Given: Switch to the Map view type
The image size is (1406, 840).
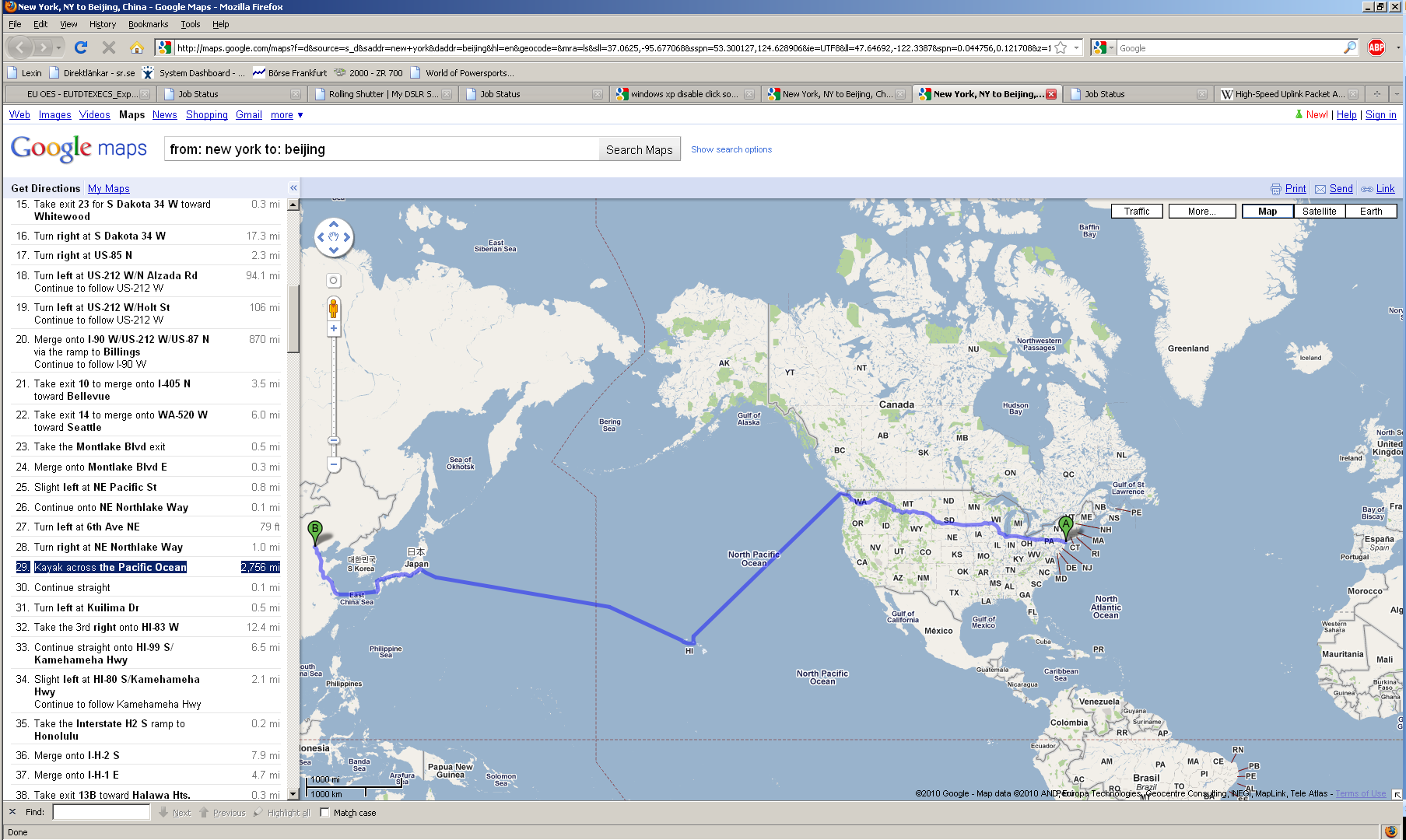Looking at the screenshot, I should tap(1268, 212).
